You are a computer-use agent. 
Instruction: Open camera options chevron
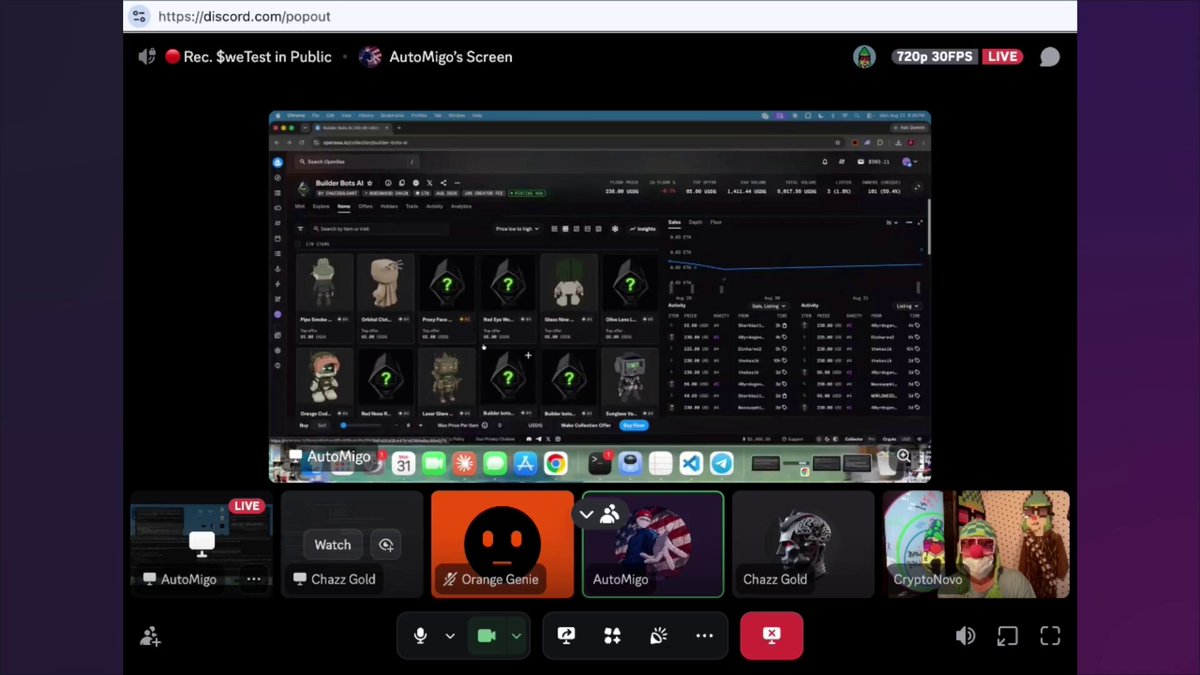click(516, 636)
